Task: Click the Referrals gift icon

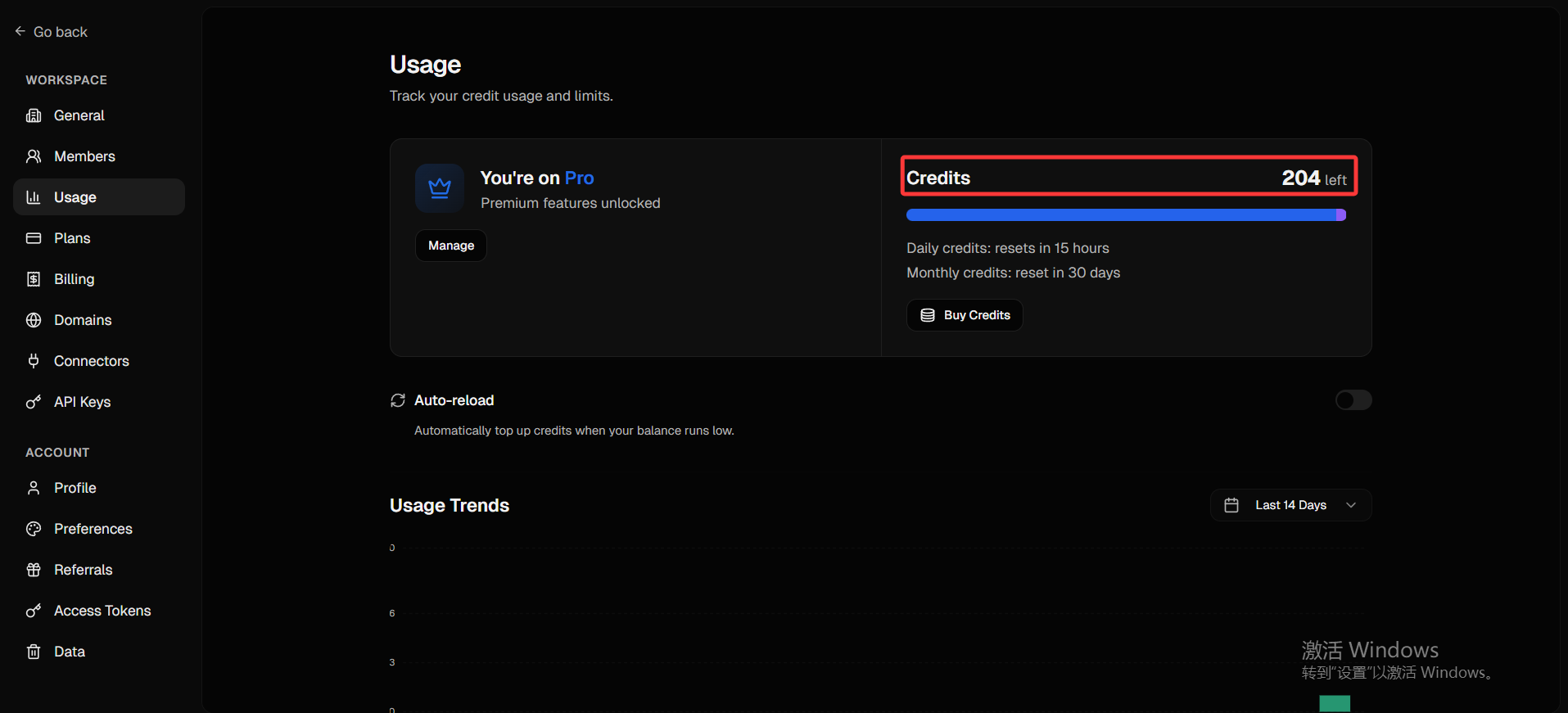Action: (34, 570)
